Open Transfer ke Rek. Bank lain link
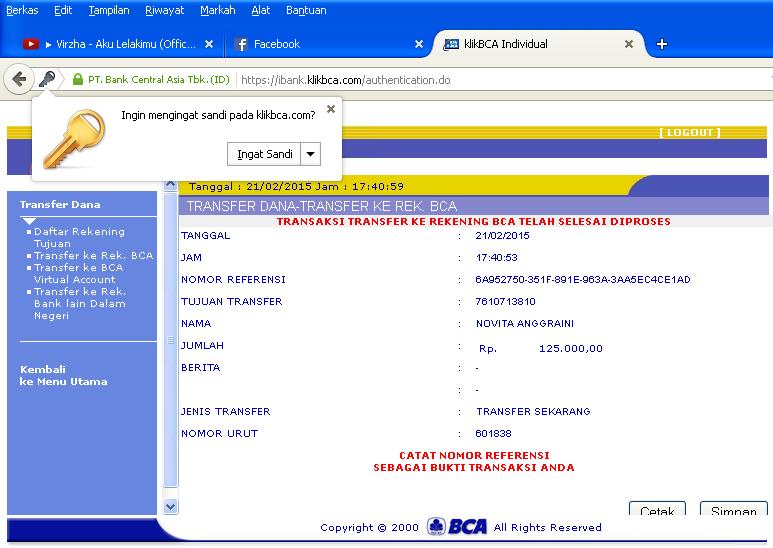 (80, 304)
